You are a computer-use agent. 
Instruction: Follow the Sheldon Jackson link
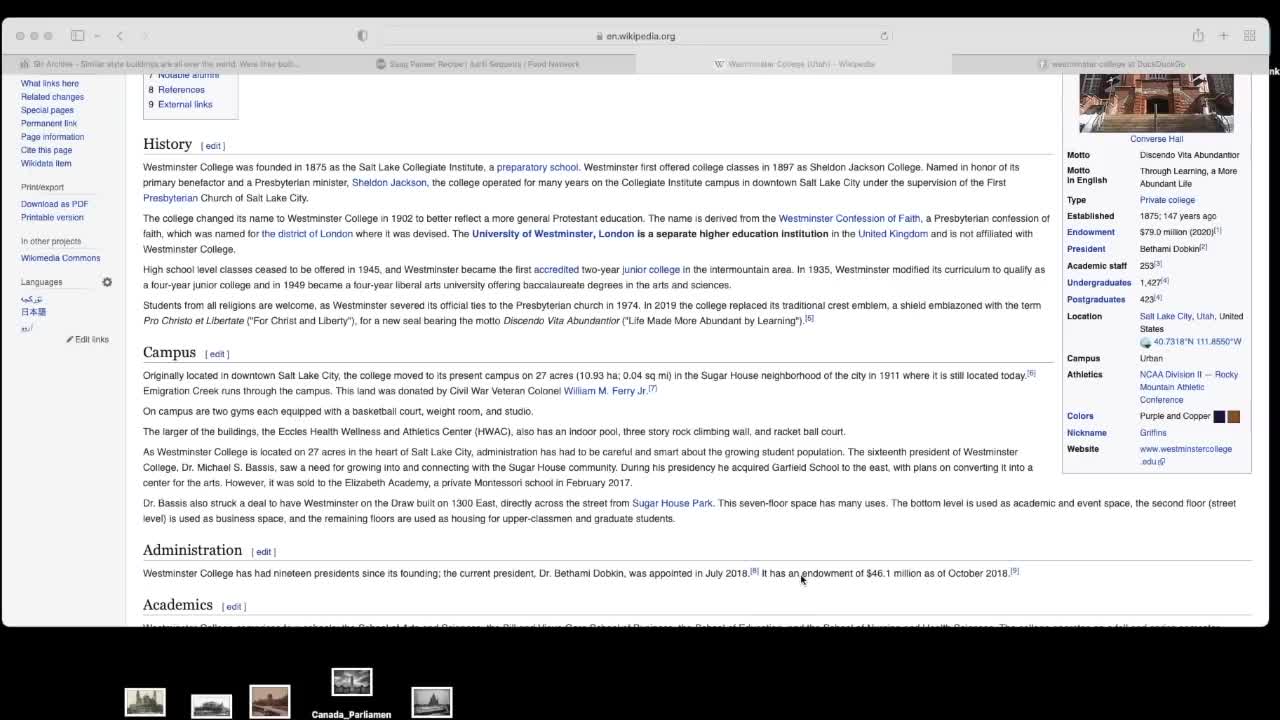(389, 183)
